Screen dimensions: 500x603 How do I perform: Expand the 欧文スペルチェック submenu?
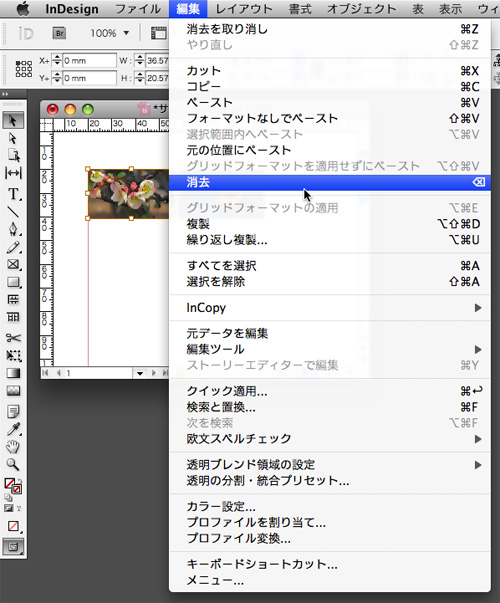click(x=330, y=439)
